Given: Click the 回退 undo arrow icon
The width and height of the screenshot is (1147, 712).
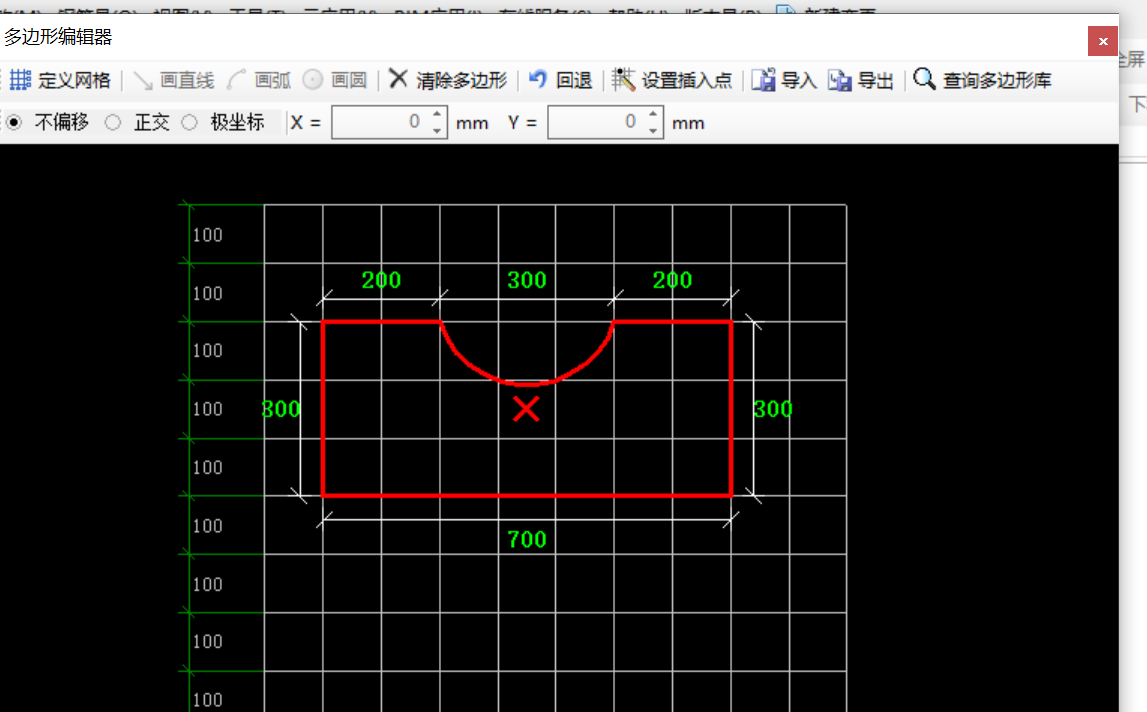Looking at the screenshot, I should click(x=538, y=78).
